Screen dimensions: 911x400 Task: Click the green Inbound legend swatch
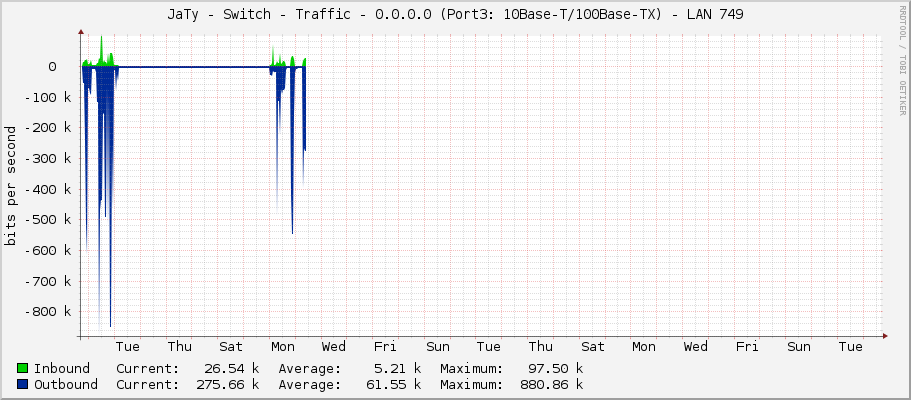click(23, 369)
